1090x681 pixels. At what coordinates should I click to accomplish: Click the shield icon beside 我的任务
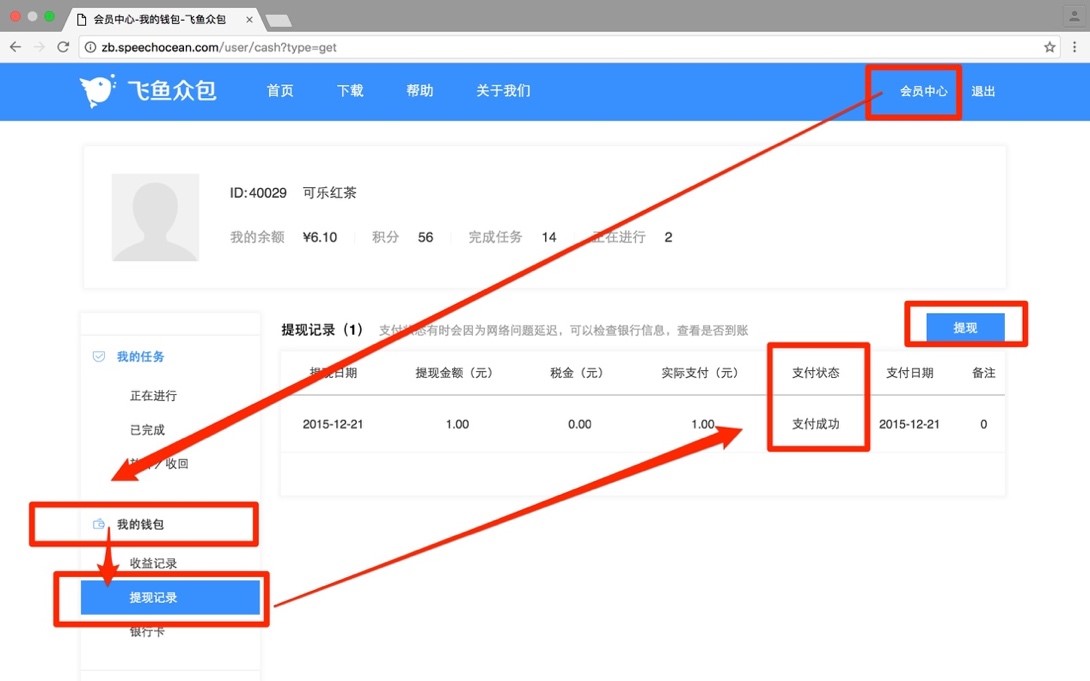tap(99, 356)
